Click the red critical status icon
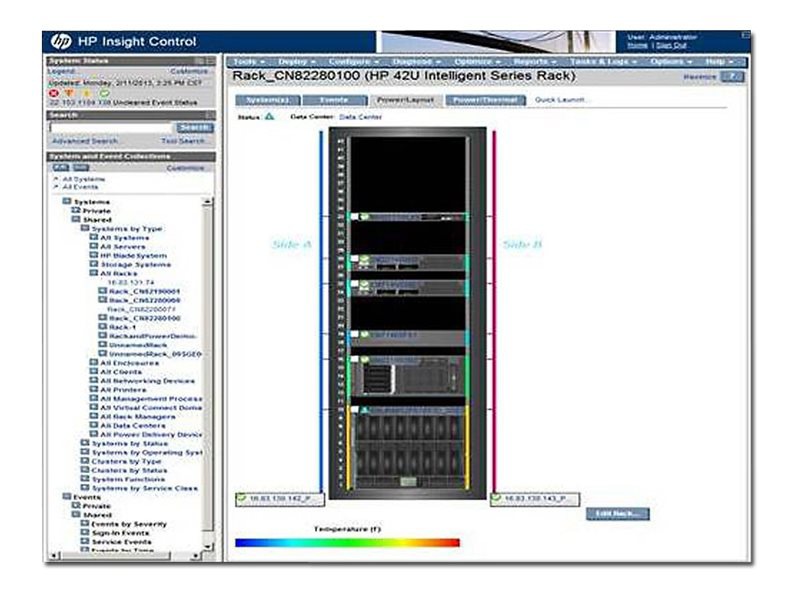 tap(54, 93)
